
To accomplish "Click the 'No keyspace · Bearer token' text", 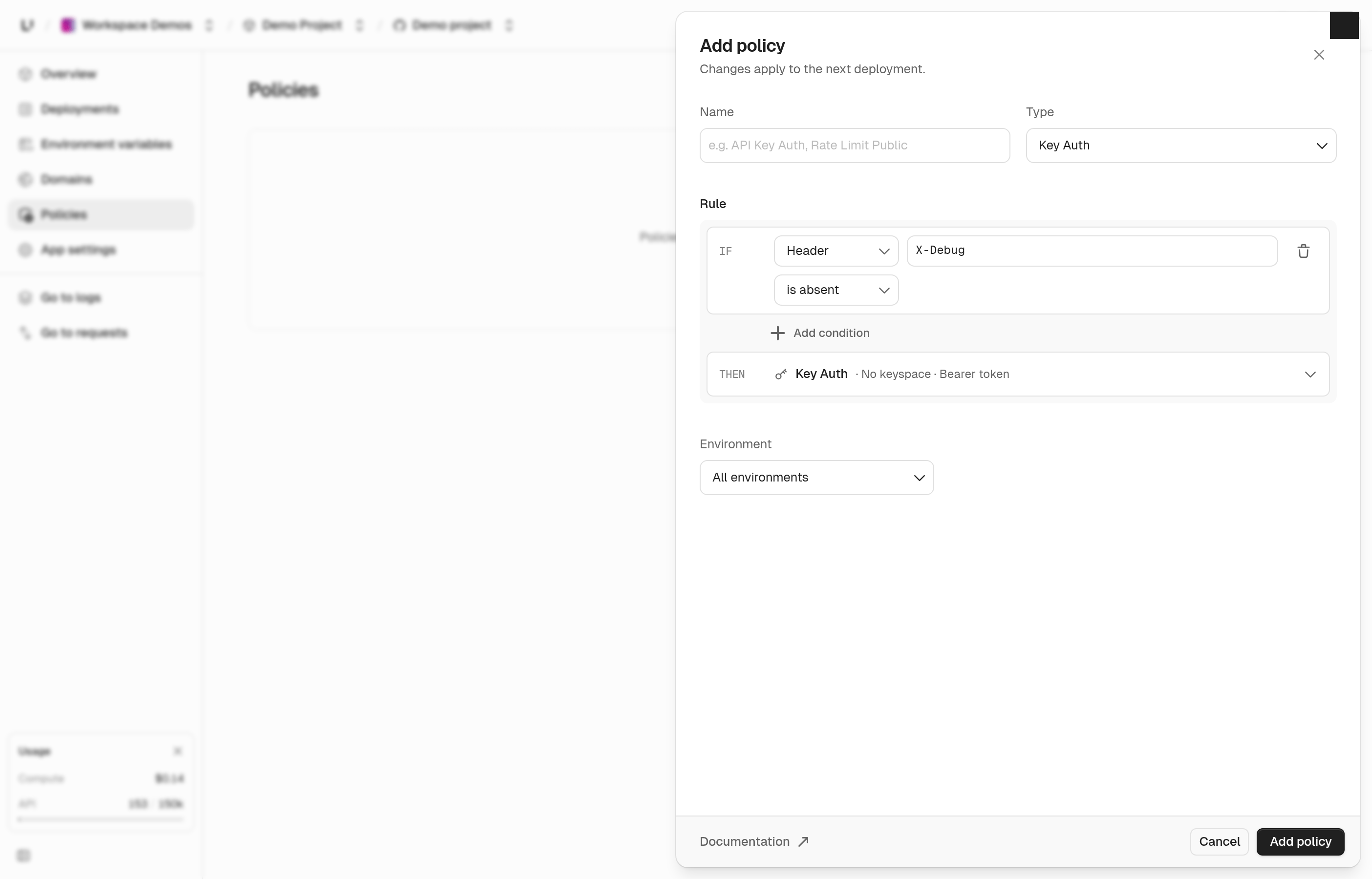I will pyautogui.click(x=935, y=374).
